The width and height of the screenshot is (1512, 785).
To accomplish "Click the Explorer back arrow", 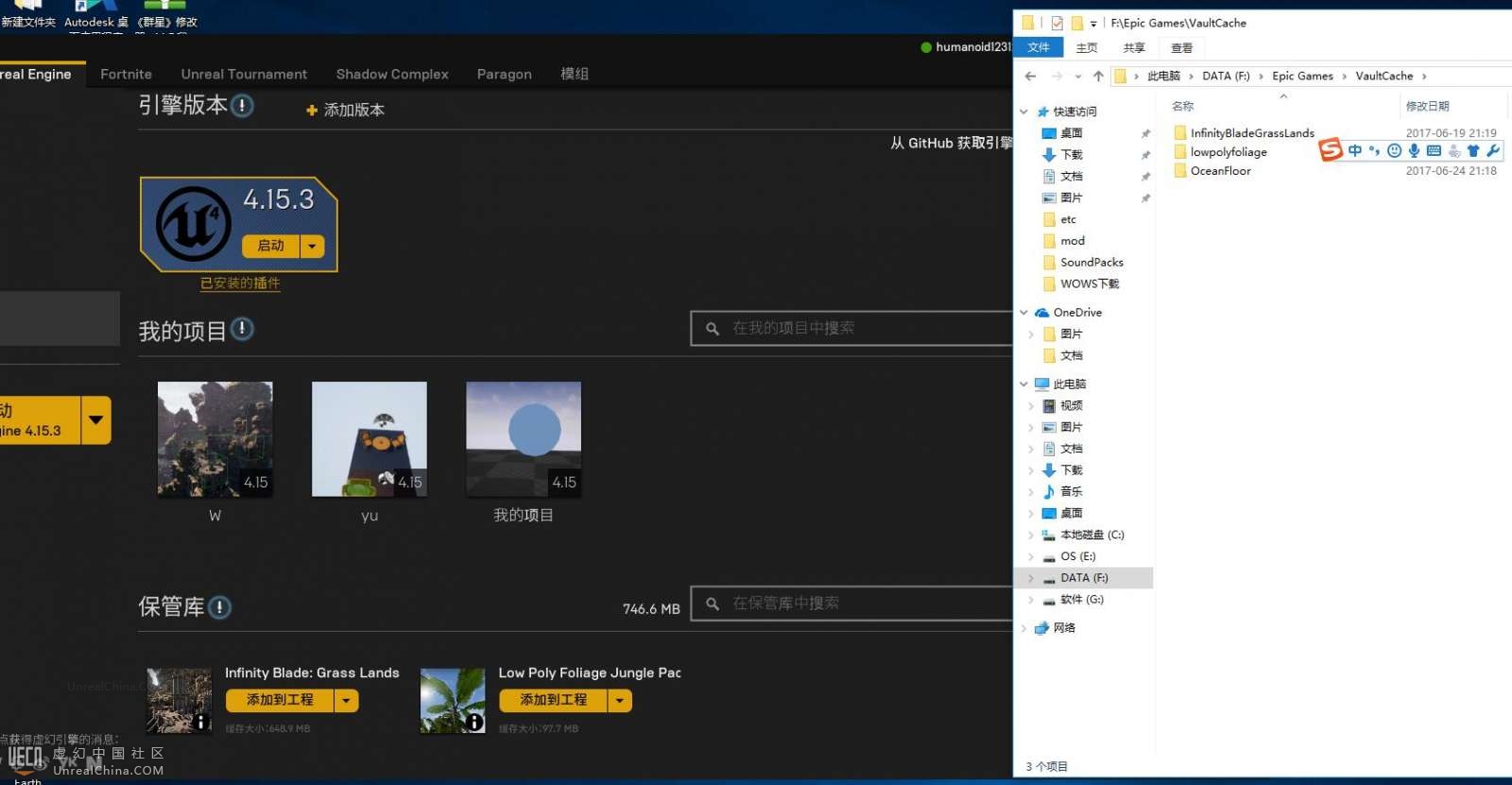I will click(1030, 76).
